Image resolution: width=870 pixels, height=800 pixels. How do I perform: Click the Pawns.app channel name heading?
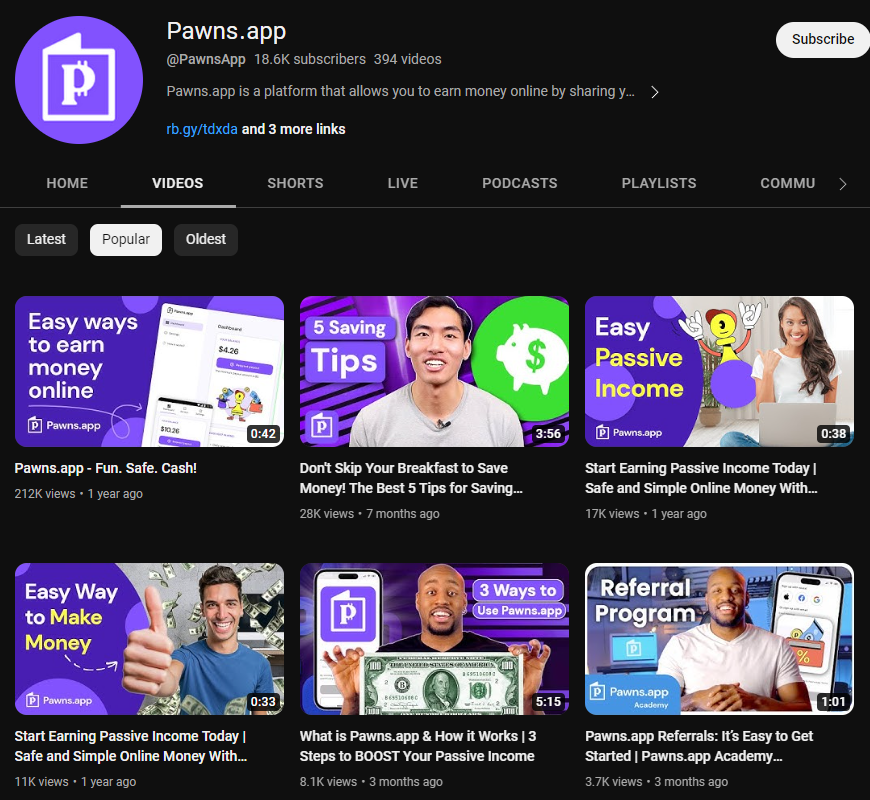[x=226, y=31]
